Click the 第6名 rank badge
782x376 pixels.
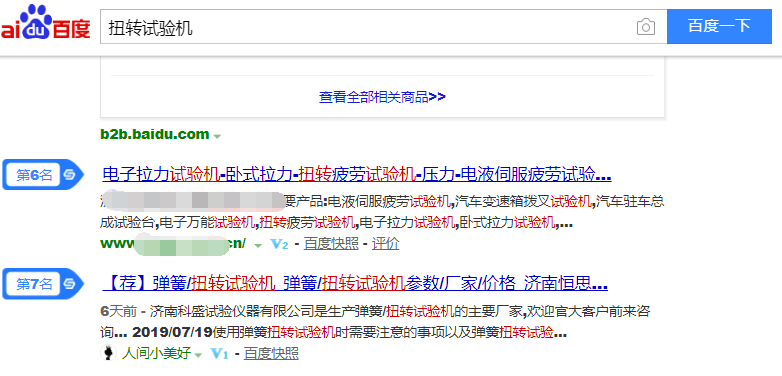point(43,175)
